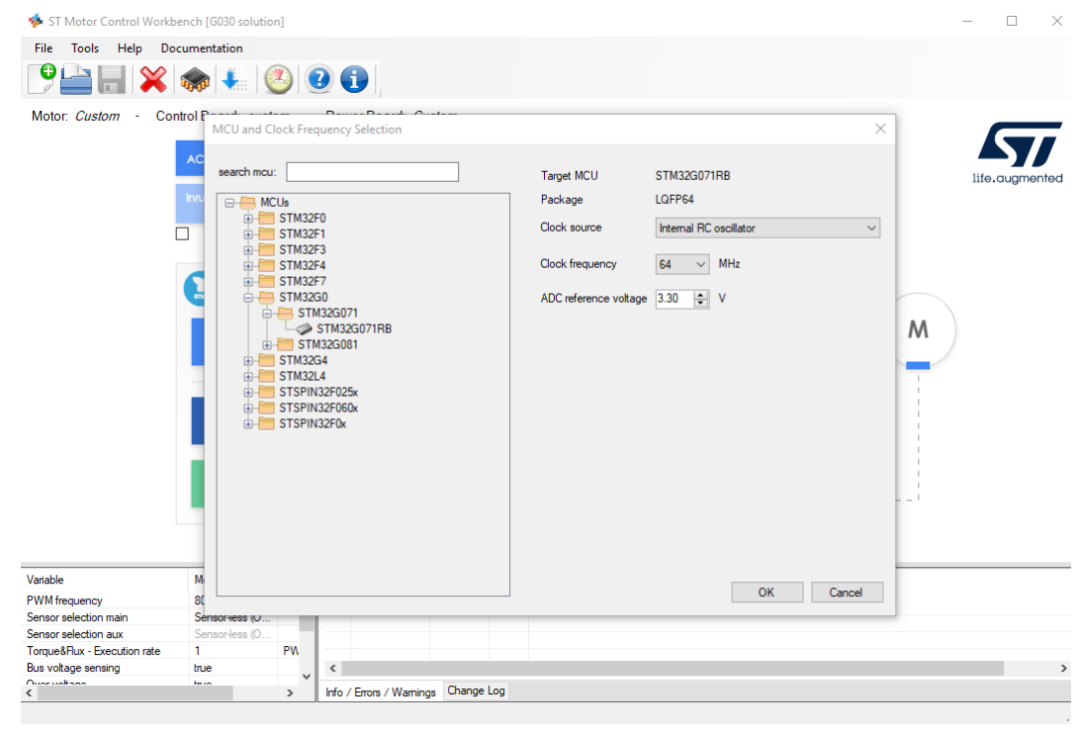The image size is (1080, 736).
Task: Click the blue question mark help icon
Action: [319, 79]
